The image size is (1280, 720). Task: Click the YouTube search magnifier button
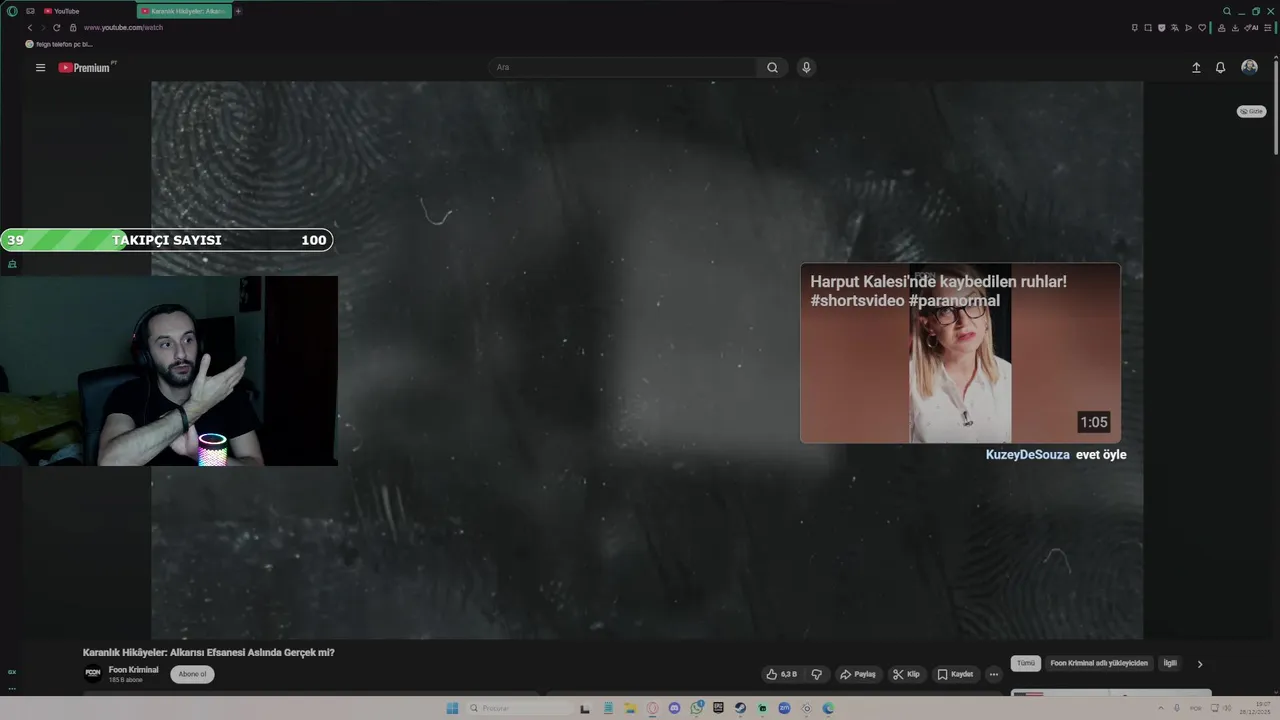pos(772,67)
